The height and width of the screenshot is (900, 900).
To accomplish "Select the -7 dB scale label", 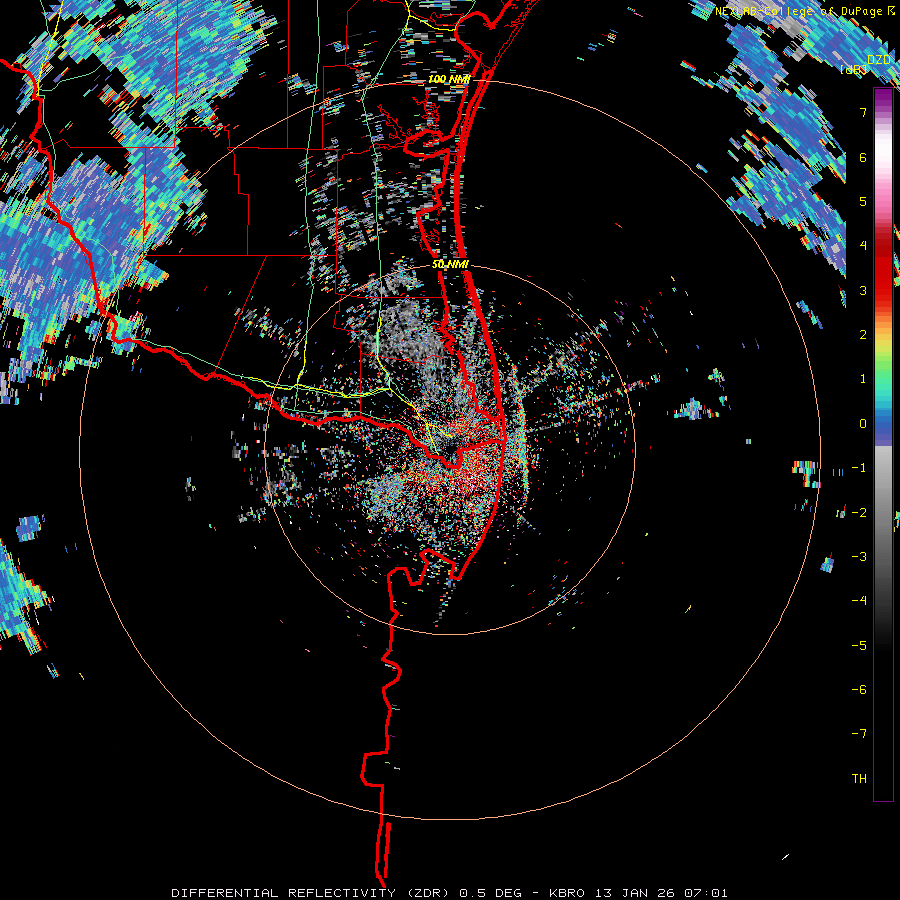I will [x=859, y=734].
